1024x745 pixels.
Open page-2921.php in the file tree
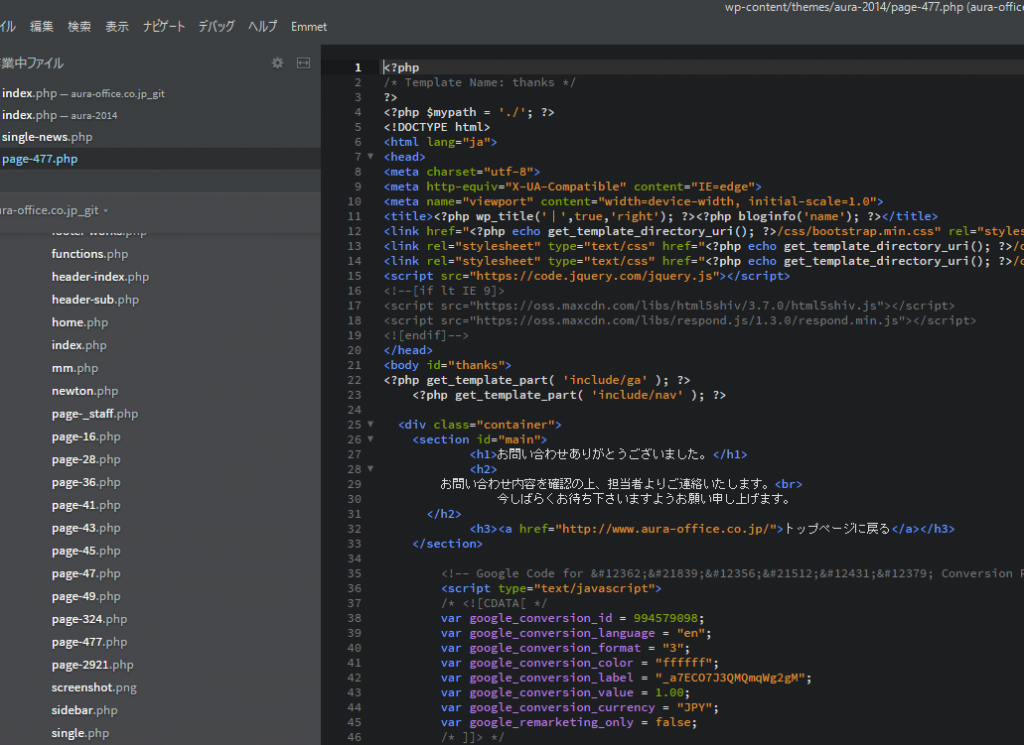[93, 665]
